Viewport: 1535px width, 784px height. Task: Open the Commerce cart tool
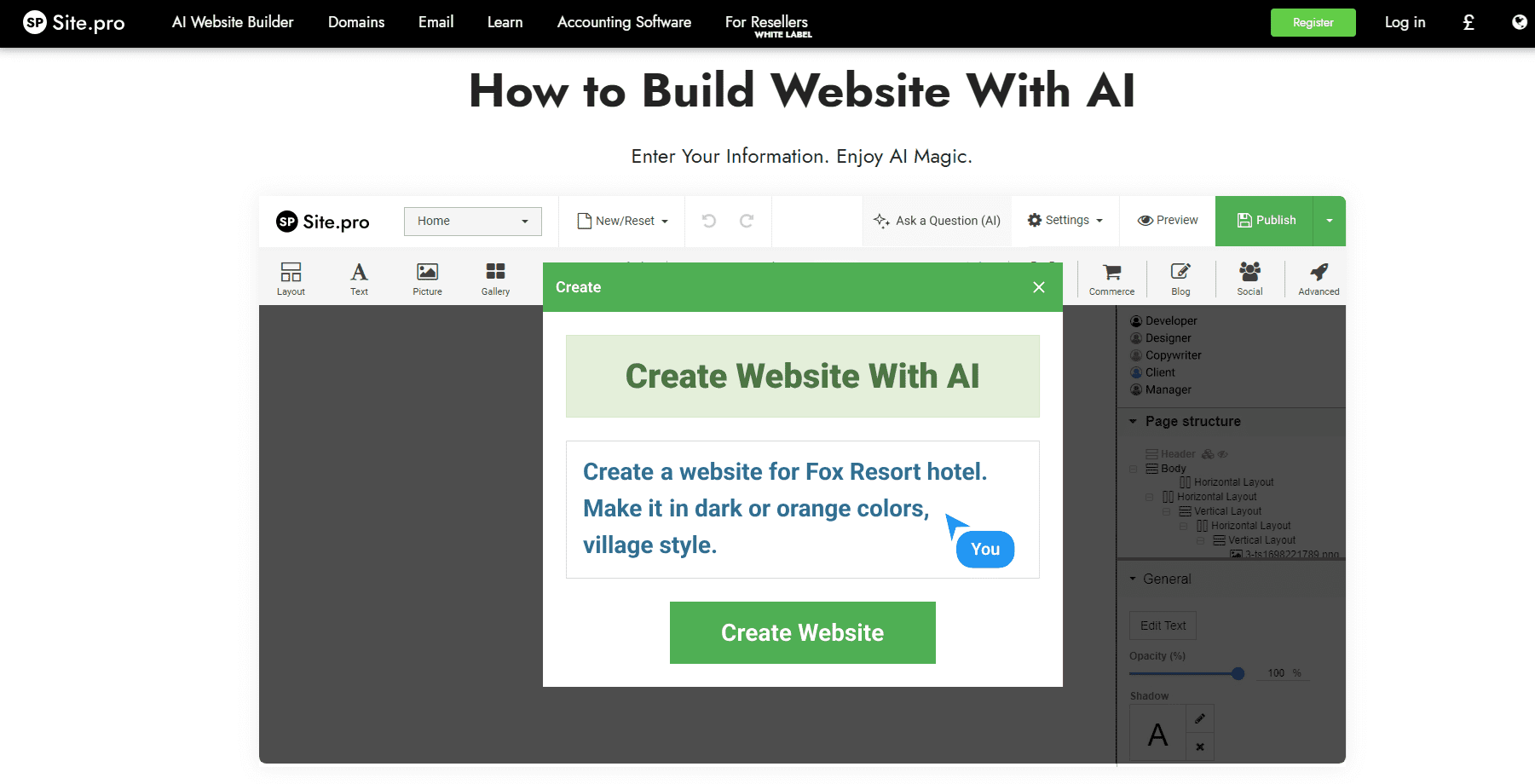tap(1111, 278)
